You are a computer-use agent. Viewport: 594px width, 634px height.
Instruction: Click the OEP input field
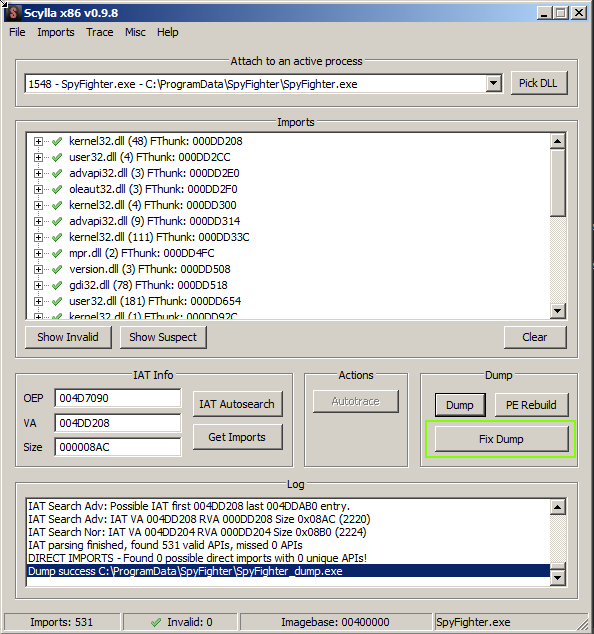pos(118,398)
